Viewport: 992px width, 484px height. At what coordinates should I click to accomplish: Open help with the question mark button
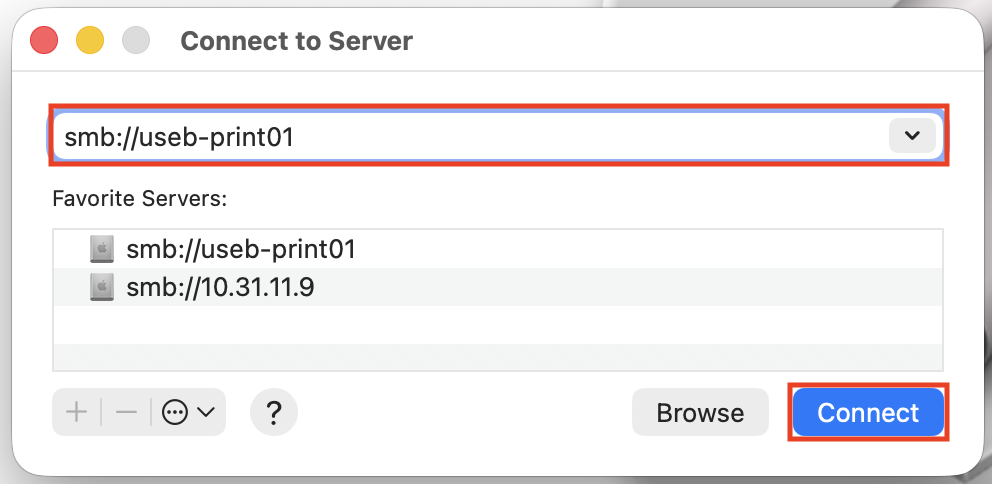click(274, 412)
